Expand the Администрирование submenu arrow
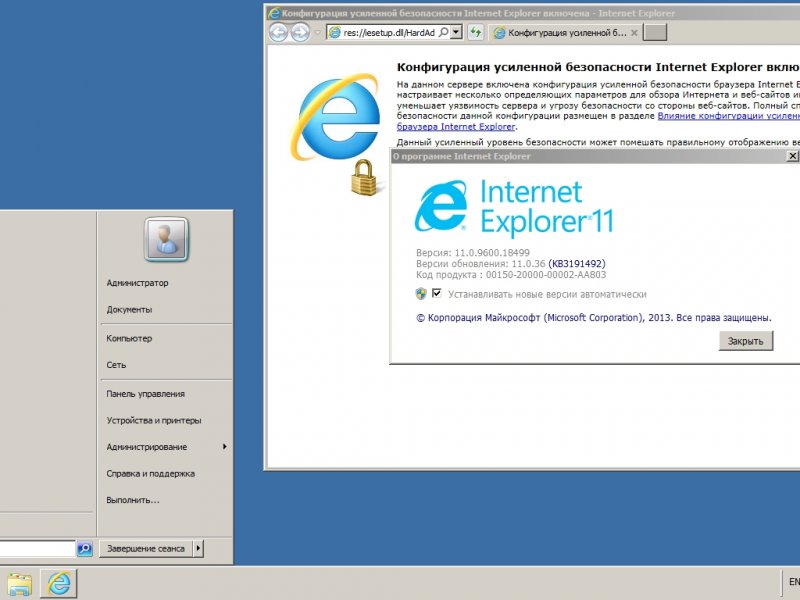 tap(224, 447)
